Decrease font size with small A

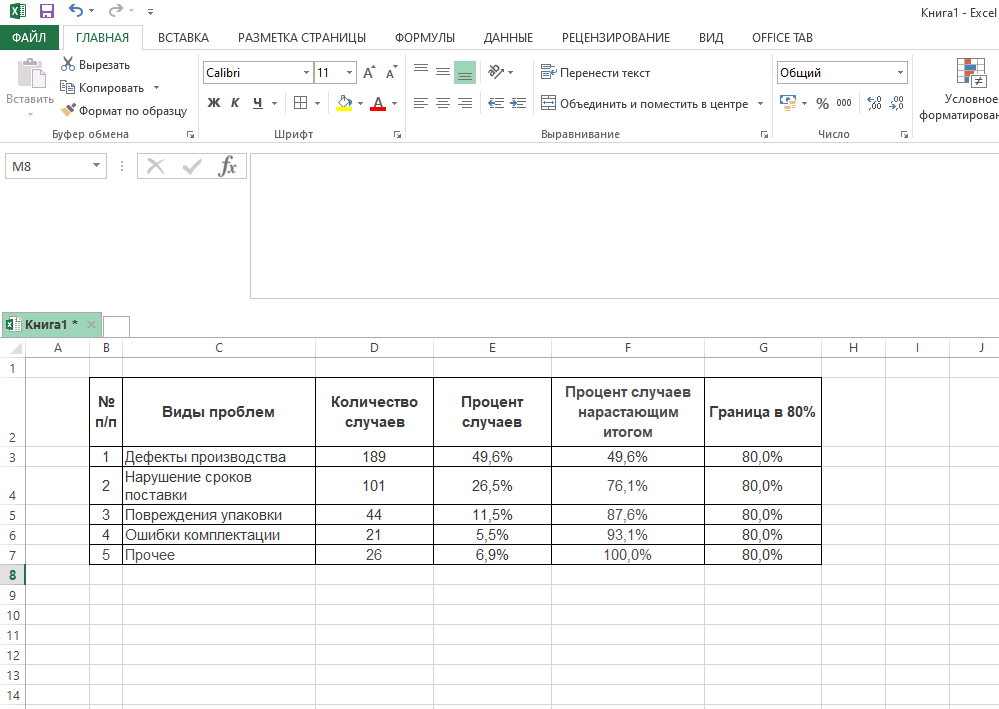(391, 73)
